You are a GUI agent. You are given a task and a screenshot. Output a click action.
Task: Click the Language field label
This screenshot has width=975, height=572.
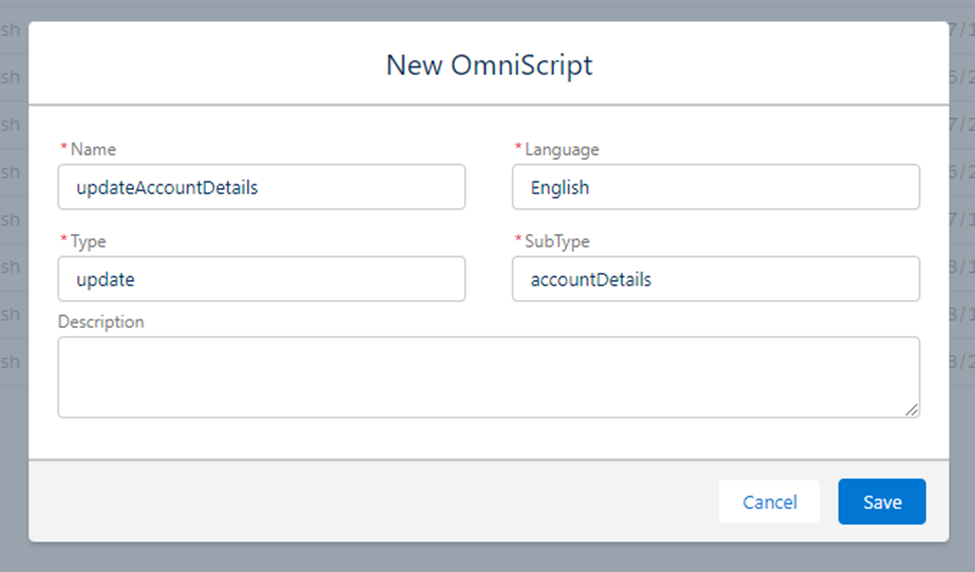pyautogui.click(x=562, y=150)
